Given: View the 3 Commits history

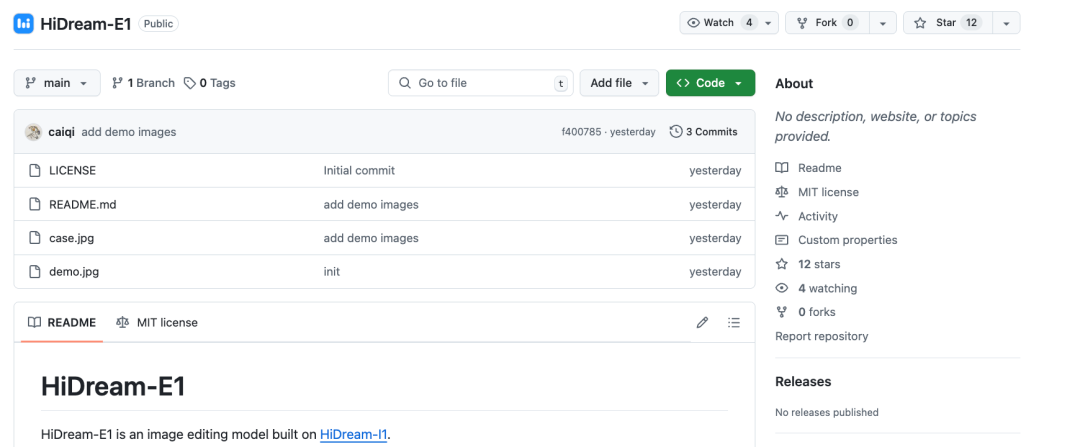Looking at the screenshot, I should tap(703, 132).
